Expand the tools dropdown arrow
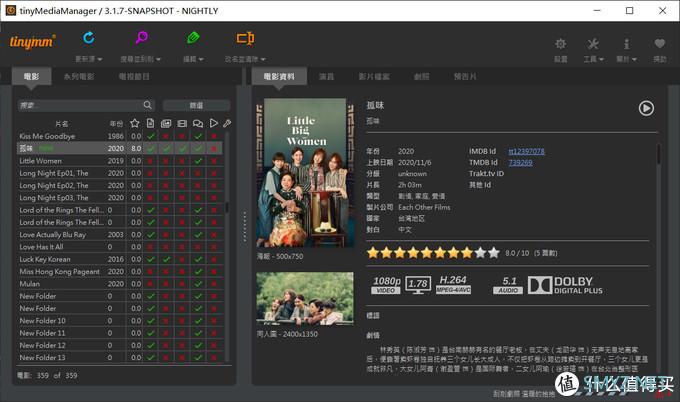 (601, 59)
